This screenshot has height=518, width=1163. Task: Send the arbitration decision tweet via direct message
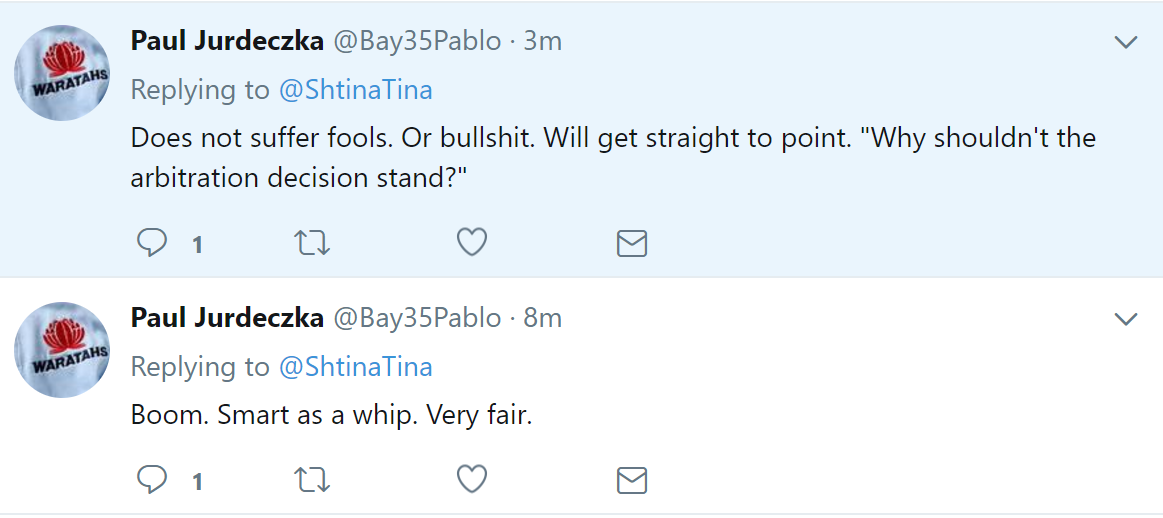pyautogui.click(x=632, y=243)
